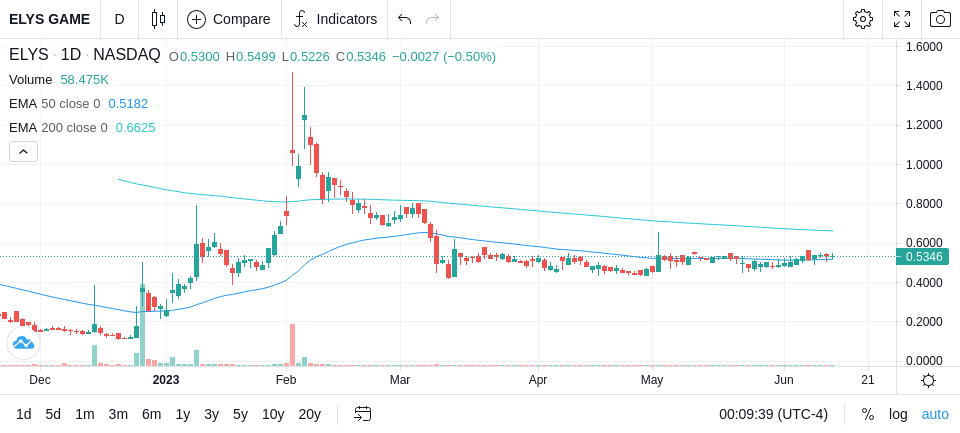Change the D timeframe interval
This screenshot has width=960, height=433.
point(119,19)
